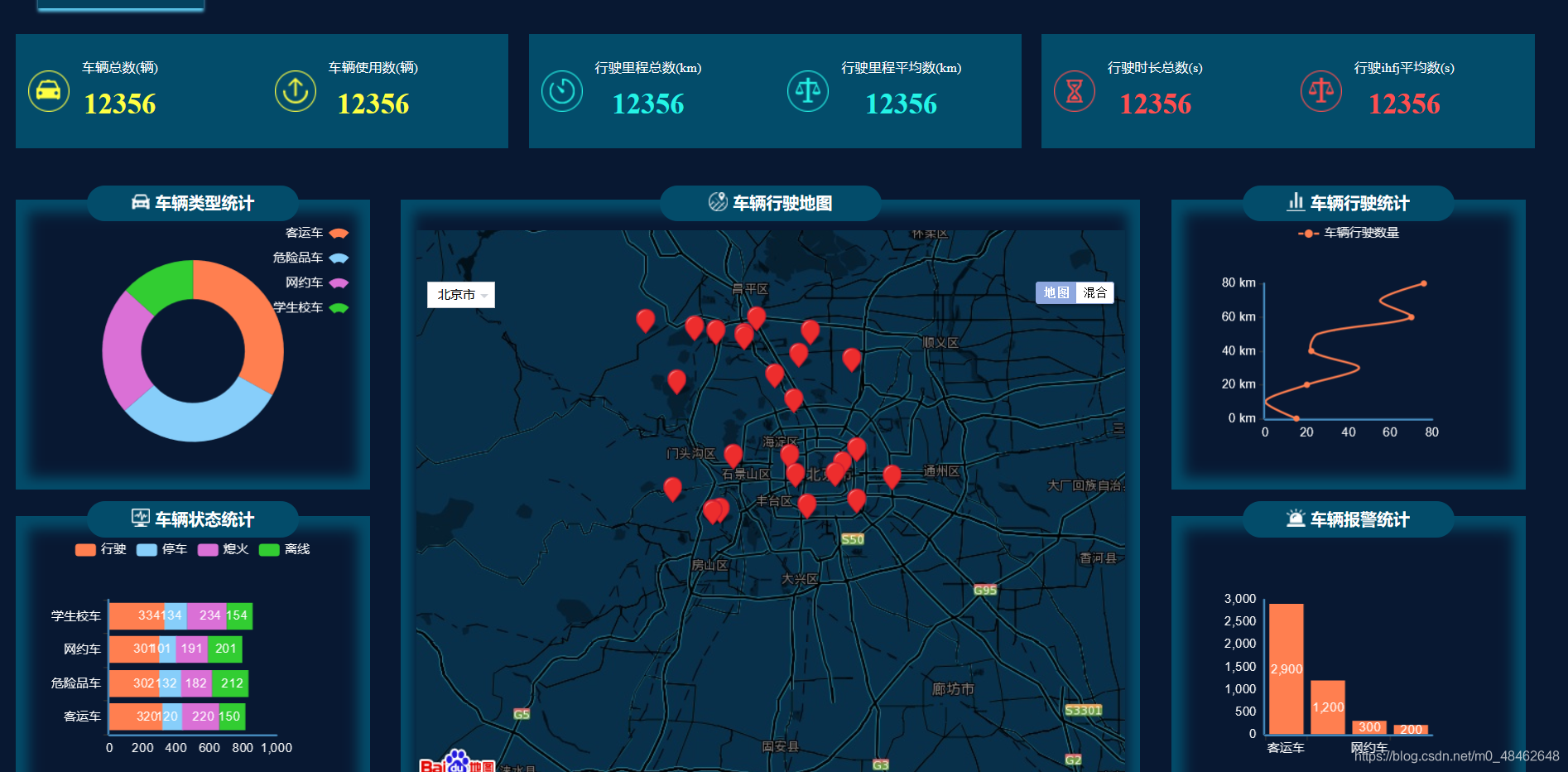The image size is (1568, 772).
Task: Click the 220 bar segment in 客运车 row
Action: point(200,717)
